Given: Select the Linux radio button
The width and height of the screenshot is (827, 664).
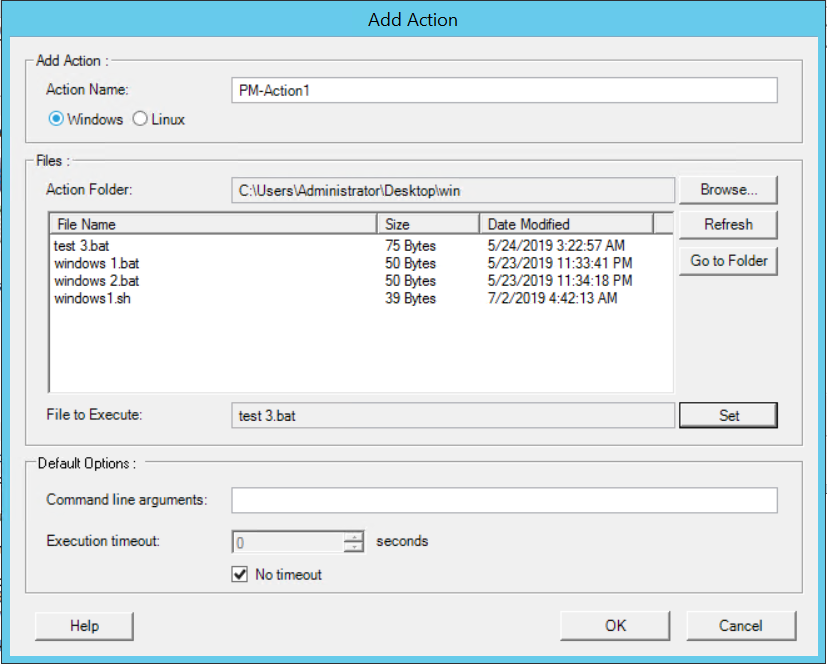Looking at the screenshot, I should pos(141,119).
